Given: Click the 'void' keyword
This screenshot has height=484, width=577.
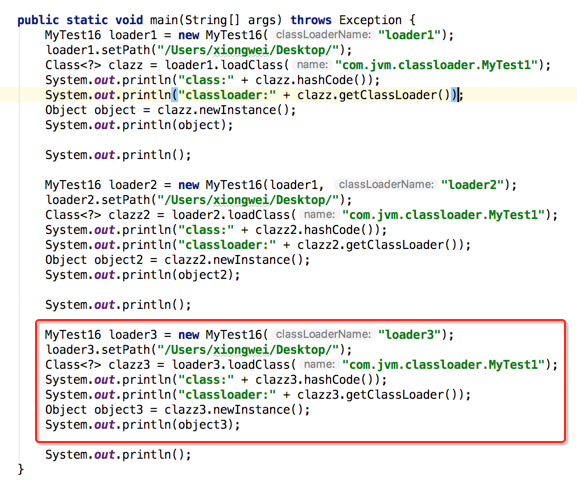Looking at the screenshot, I should [129, 20].
